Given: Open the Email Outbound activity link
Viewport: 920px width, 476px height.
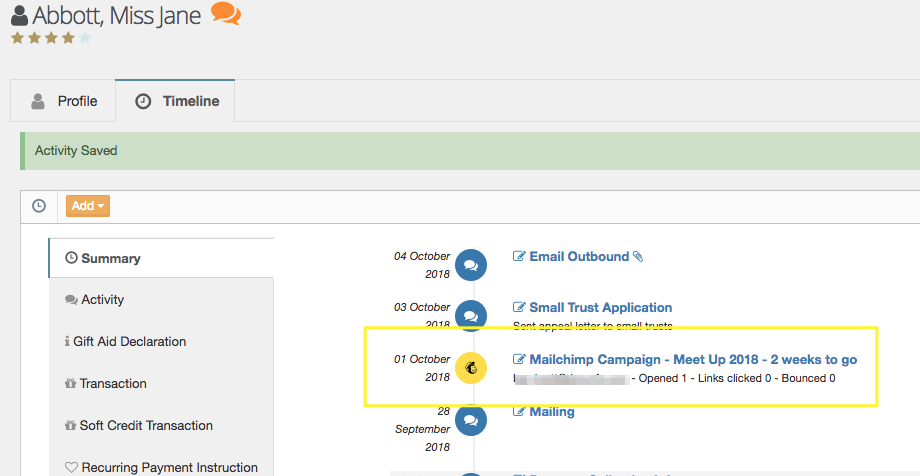Looking at the screenshot, I should (x=578, y=257).
